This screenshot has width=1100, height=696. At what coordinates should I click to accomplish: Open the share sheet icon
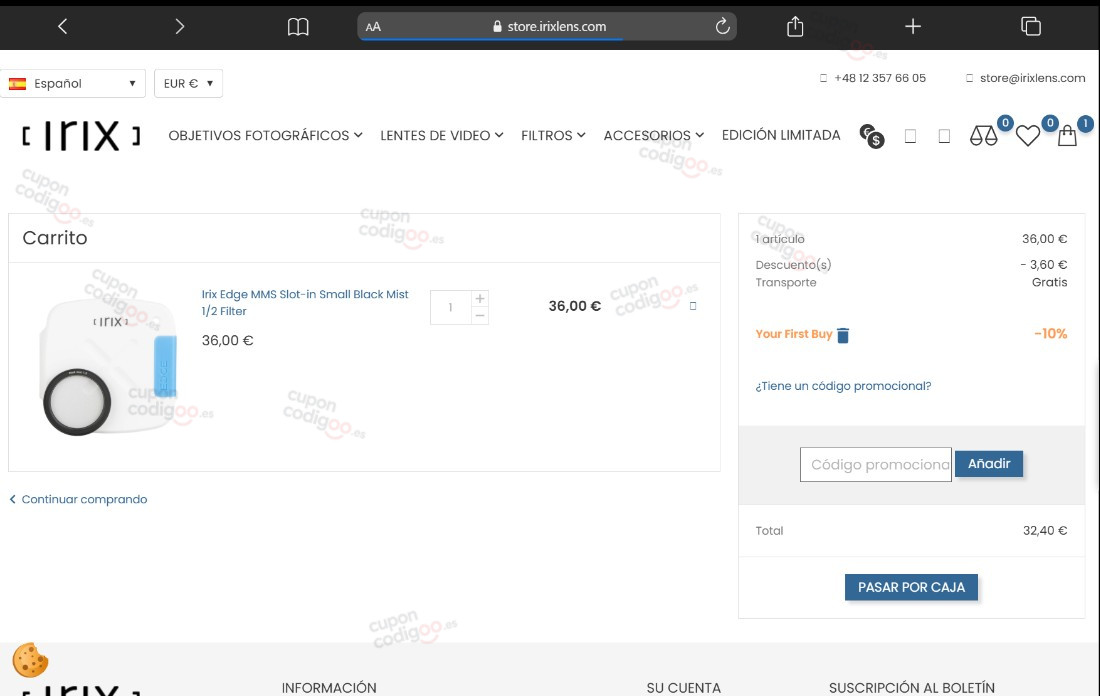pyautogui.click(x=795, y=27)
